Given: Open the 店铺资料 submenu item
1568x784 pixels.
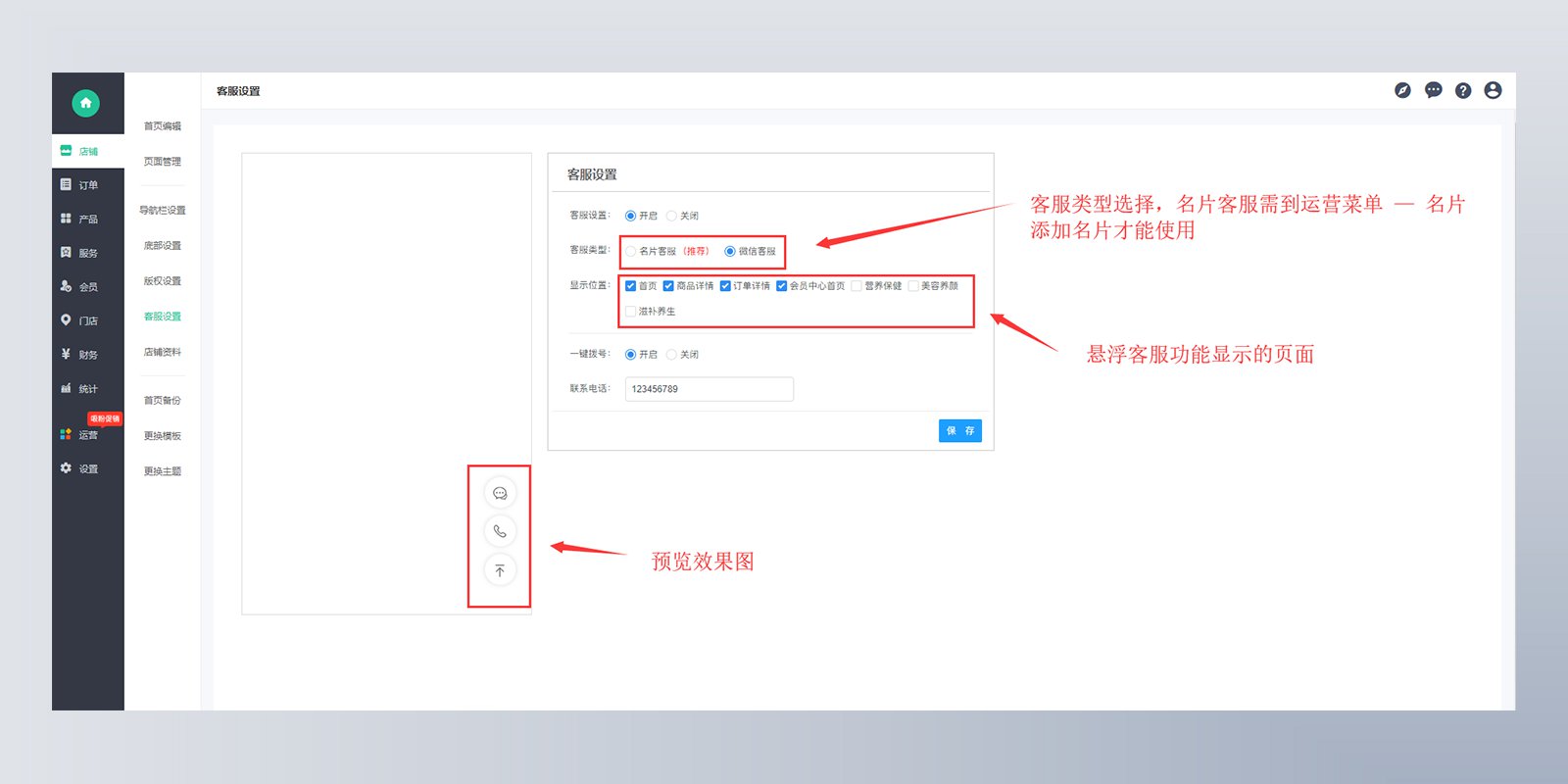Looking at the screenshot, I should (x=163, y=352).
